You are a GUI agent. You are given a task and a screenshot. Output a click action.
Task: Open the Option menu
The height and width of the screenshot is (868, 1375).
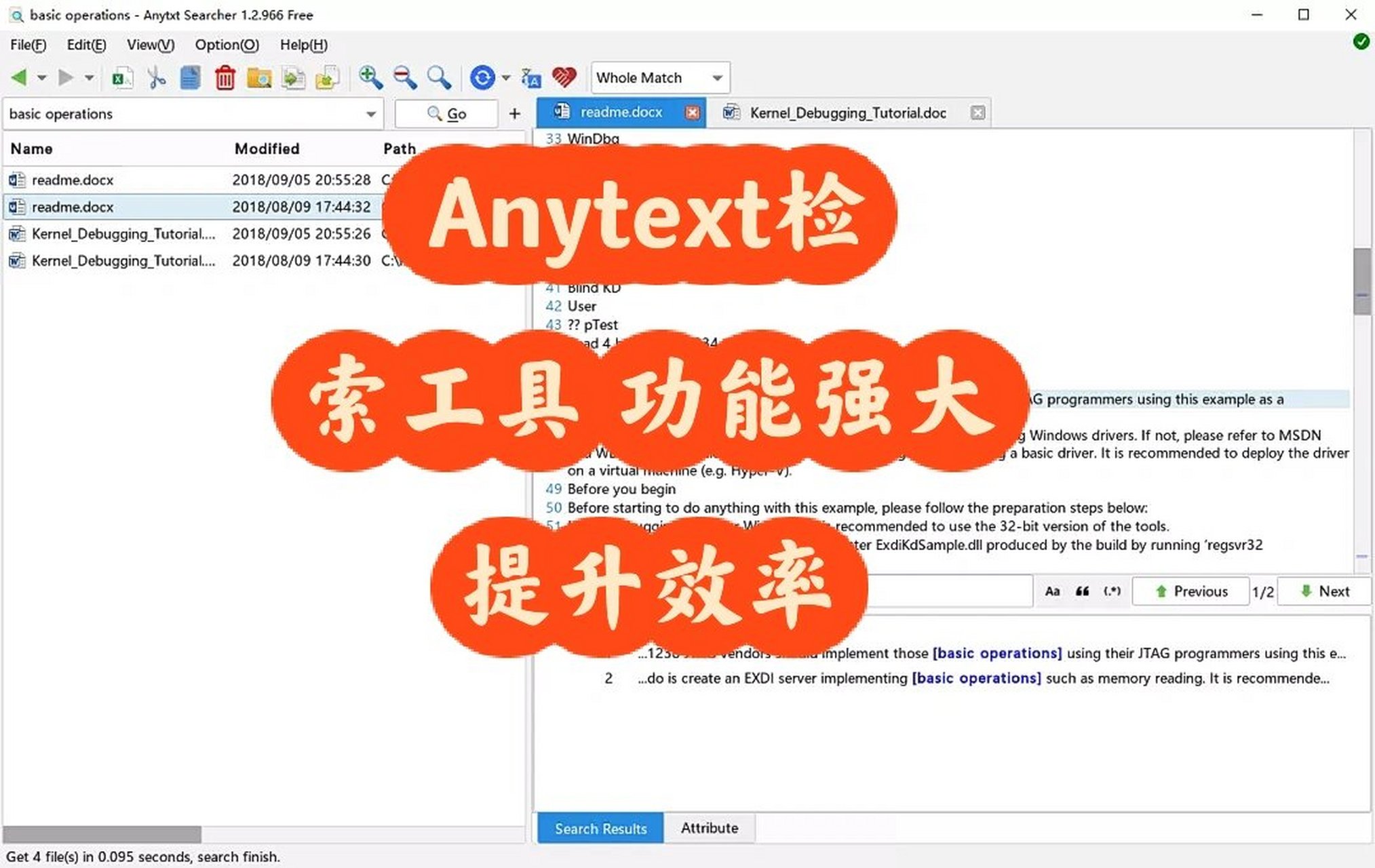pyautogui.click(x=227, y=45)
